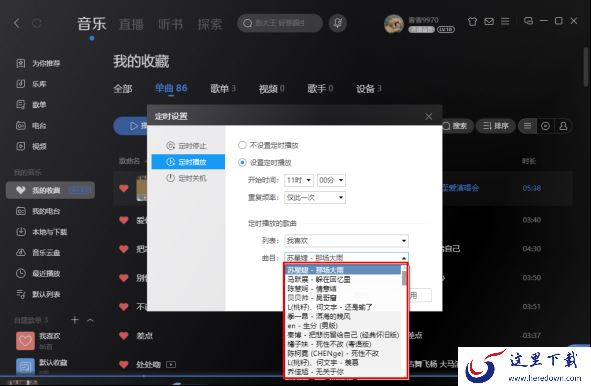Show the 视频 0 tab
591x386 pixels.
(271, 89)
